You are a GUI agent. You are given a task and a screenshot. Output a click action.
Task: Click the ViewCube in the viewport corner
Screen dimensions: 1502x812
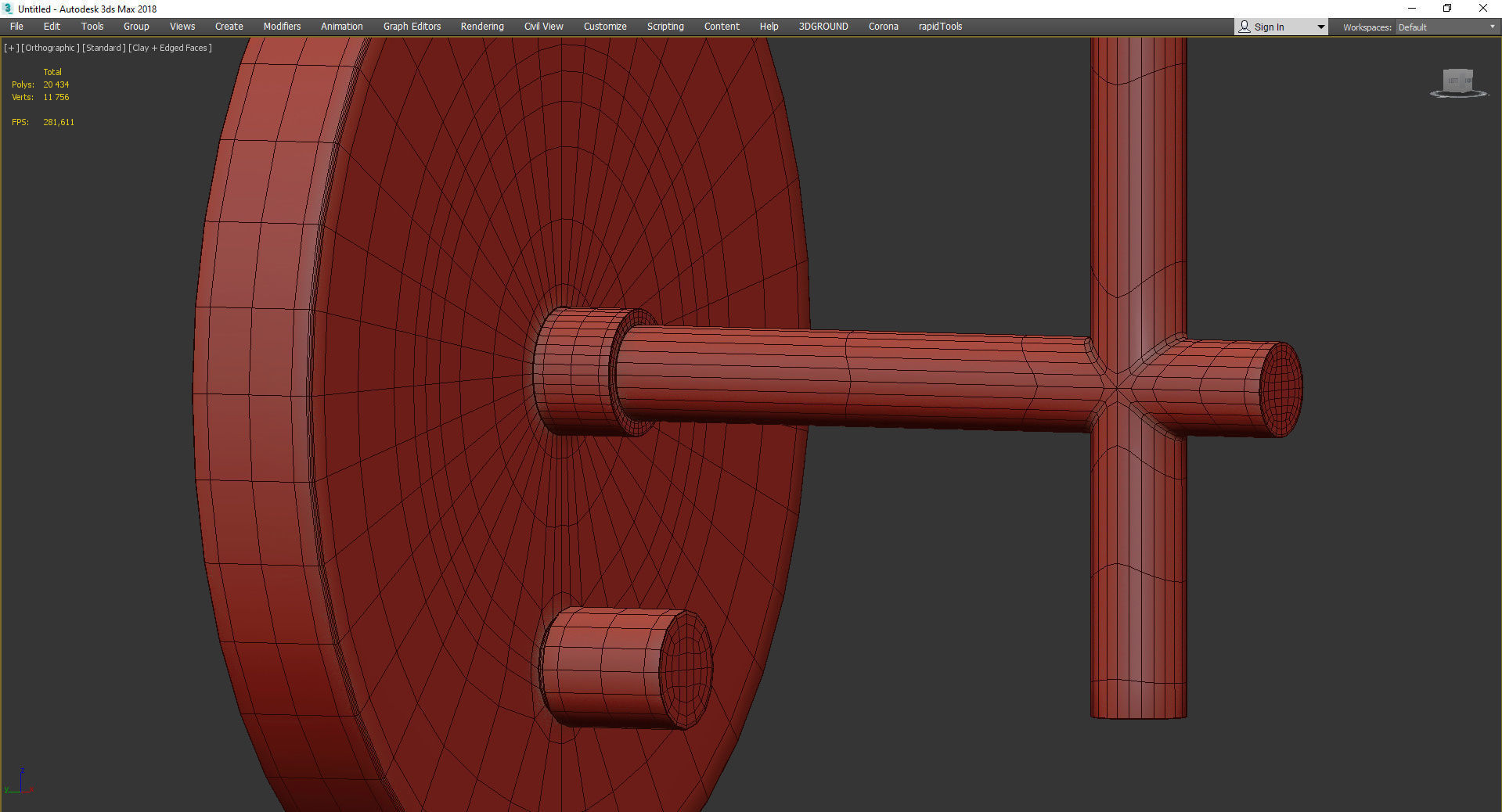pyautogui.click(x=1458, y=83)
